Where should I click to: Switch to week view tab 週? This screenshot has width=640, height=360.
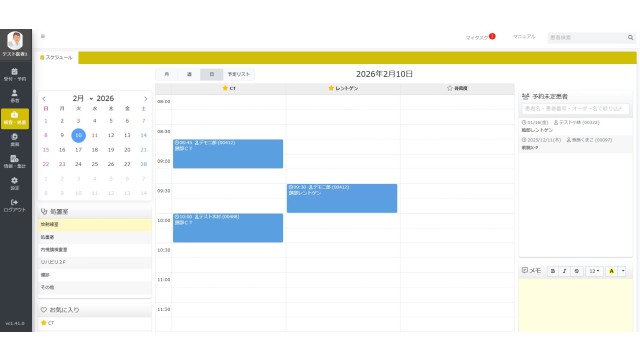189,74
